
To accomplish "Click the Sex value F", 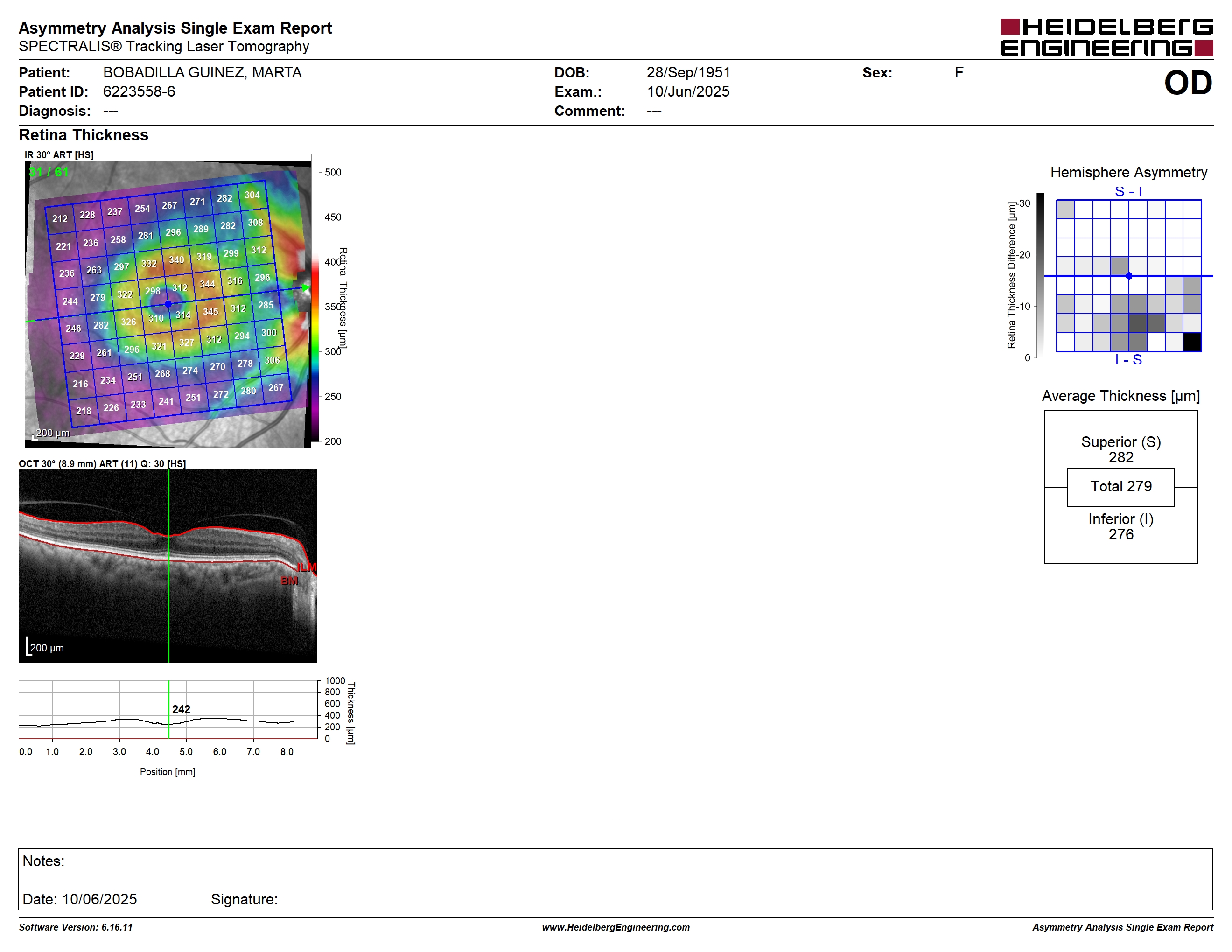I will (x=959, y=73).
